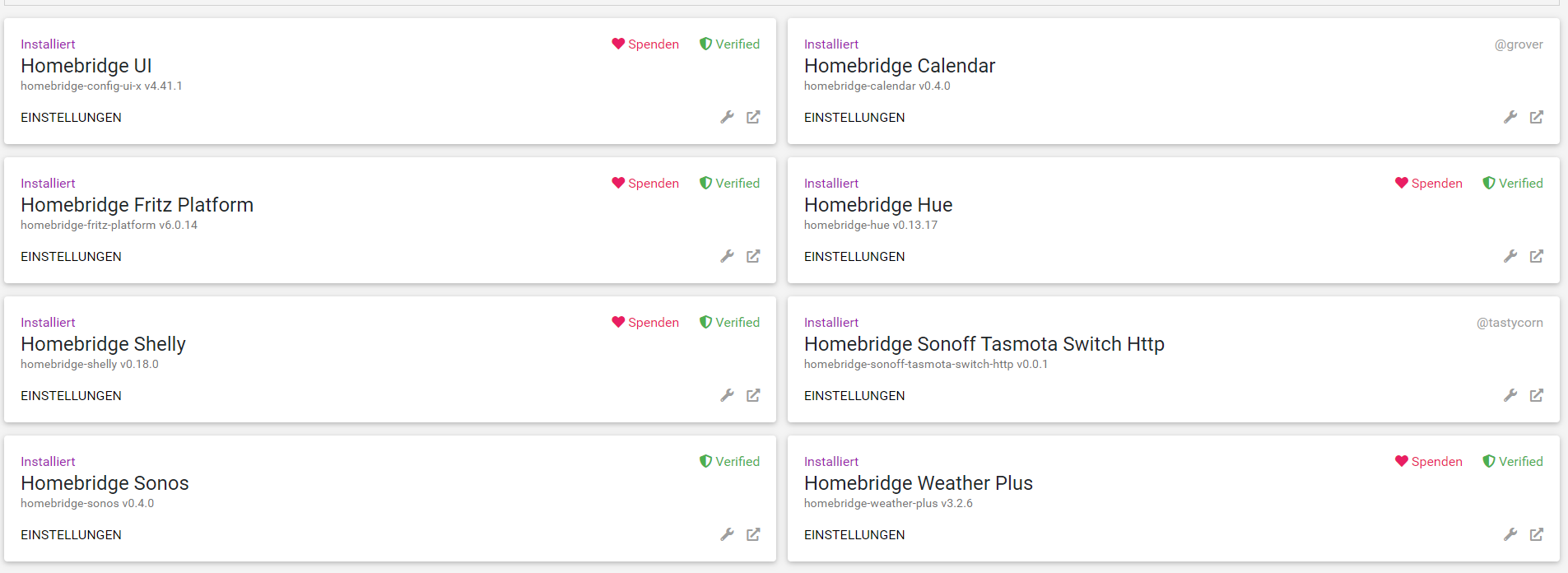
Task: Click the @grover author link
Action: pos(1519,44)
